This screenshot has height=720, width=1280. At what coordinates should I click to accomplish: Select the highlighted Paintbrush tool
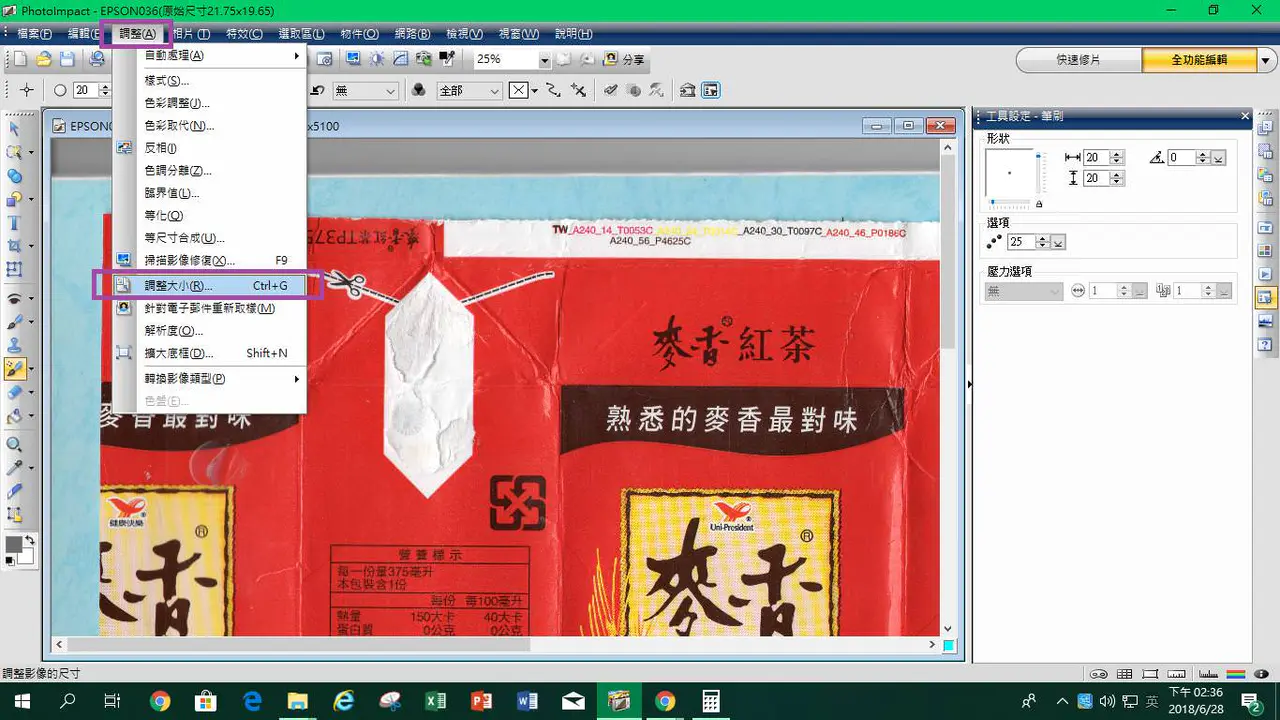click(x=14, y=369)
